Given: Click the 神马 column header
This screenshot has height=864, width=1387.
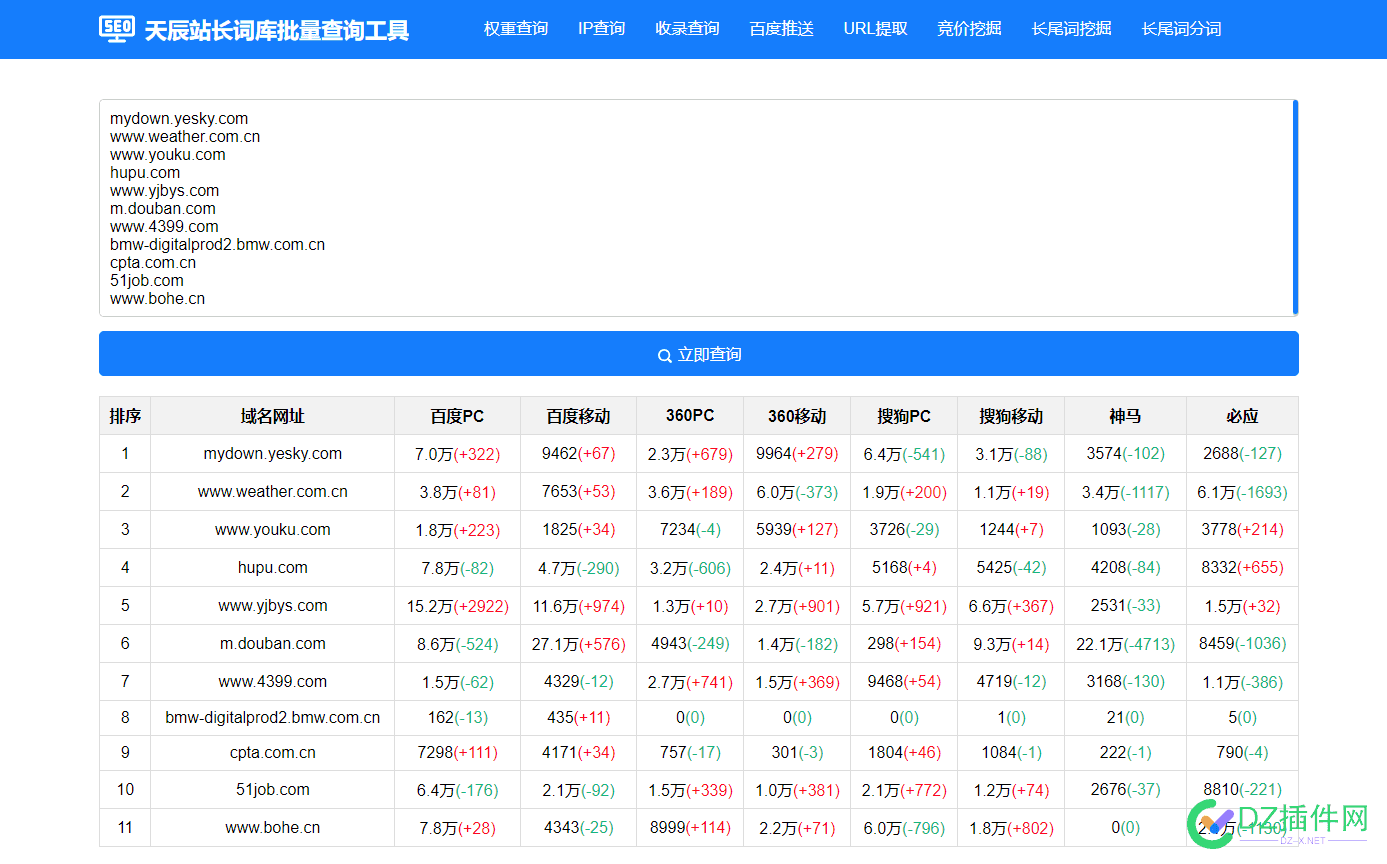Looking at the screenshot, I should [1126, 416].
